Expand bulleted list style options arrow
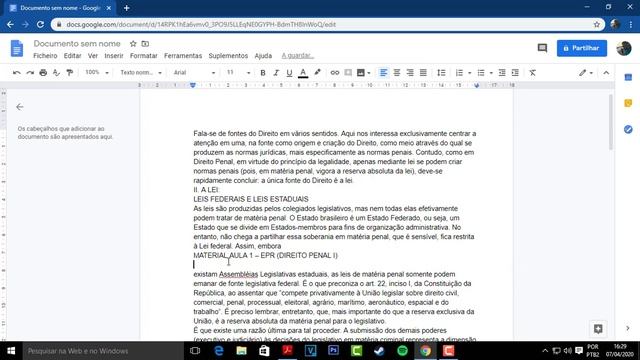 click(x=491, y=73)
